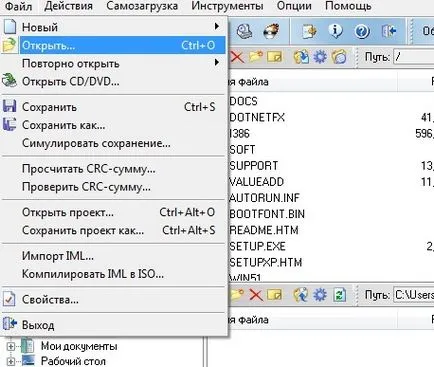Select the SUPPORT folder row
Image resolution: width=434 pixels, height=367 pixels.
(254, 166)
